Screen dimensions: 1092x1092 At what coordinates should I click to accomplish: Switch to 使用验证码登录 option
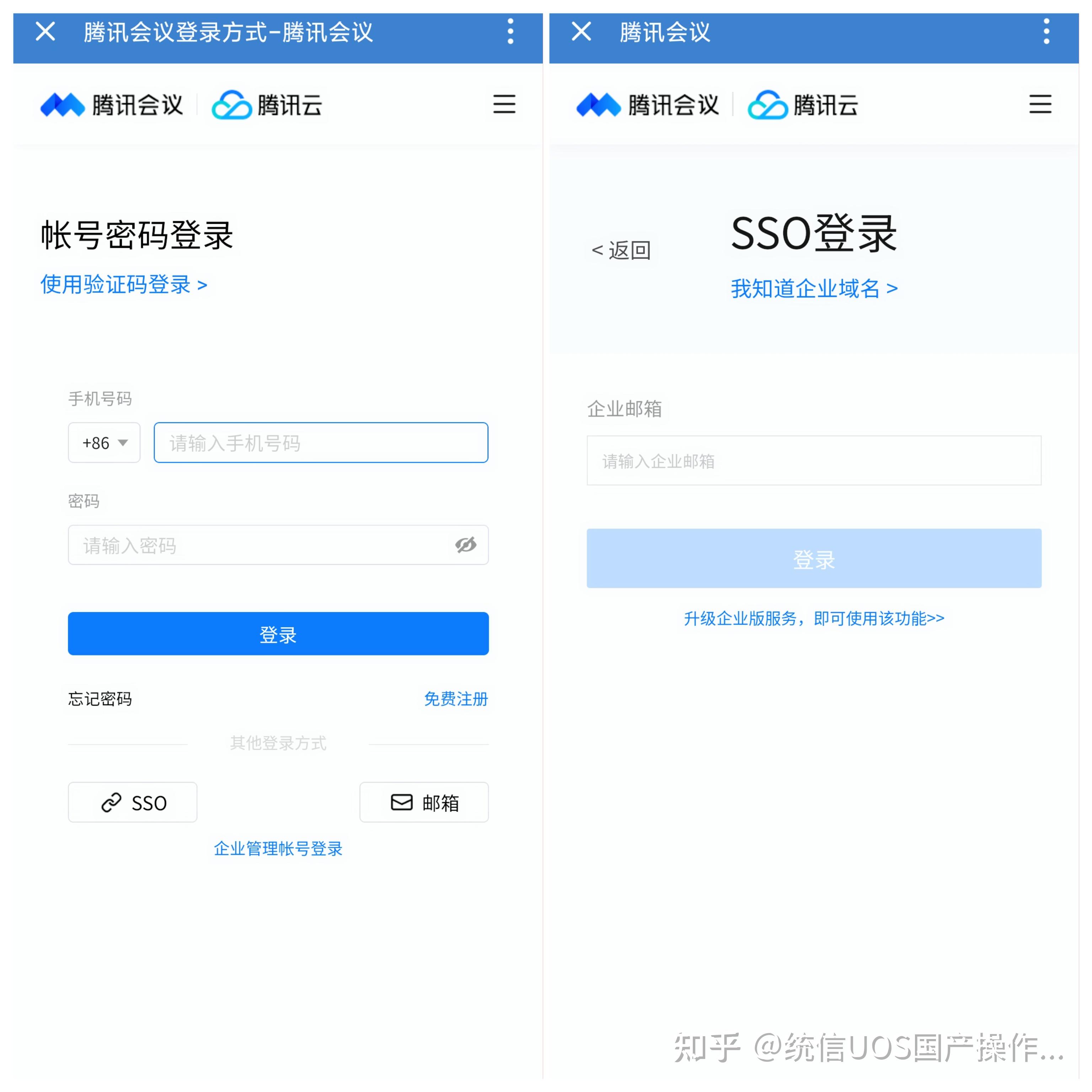click(124, 284)
